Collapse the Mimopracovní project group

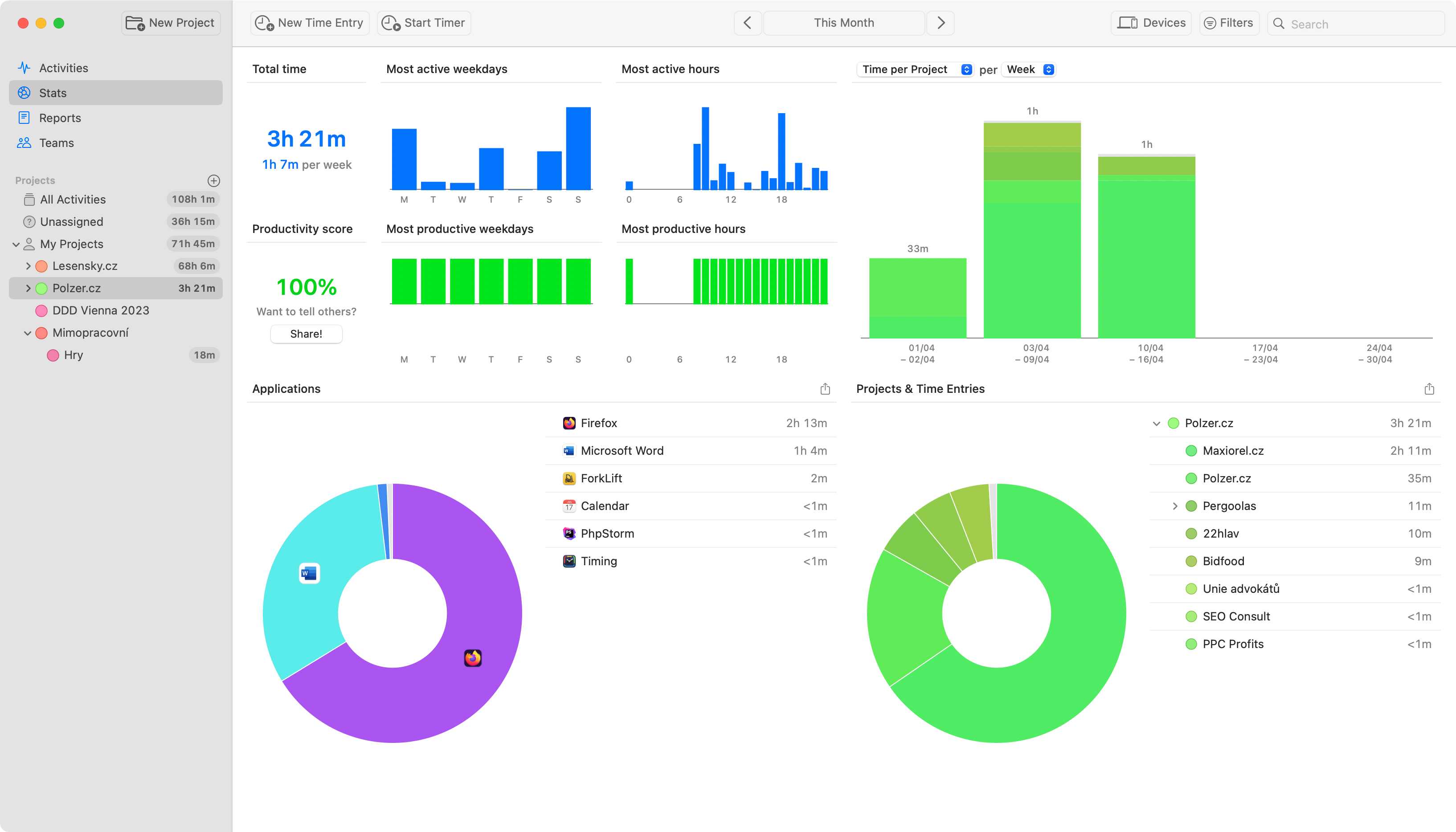pyautogui.click(x=28, y=333)
